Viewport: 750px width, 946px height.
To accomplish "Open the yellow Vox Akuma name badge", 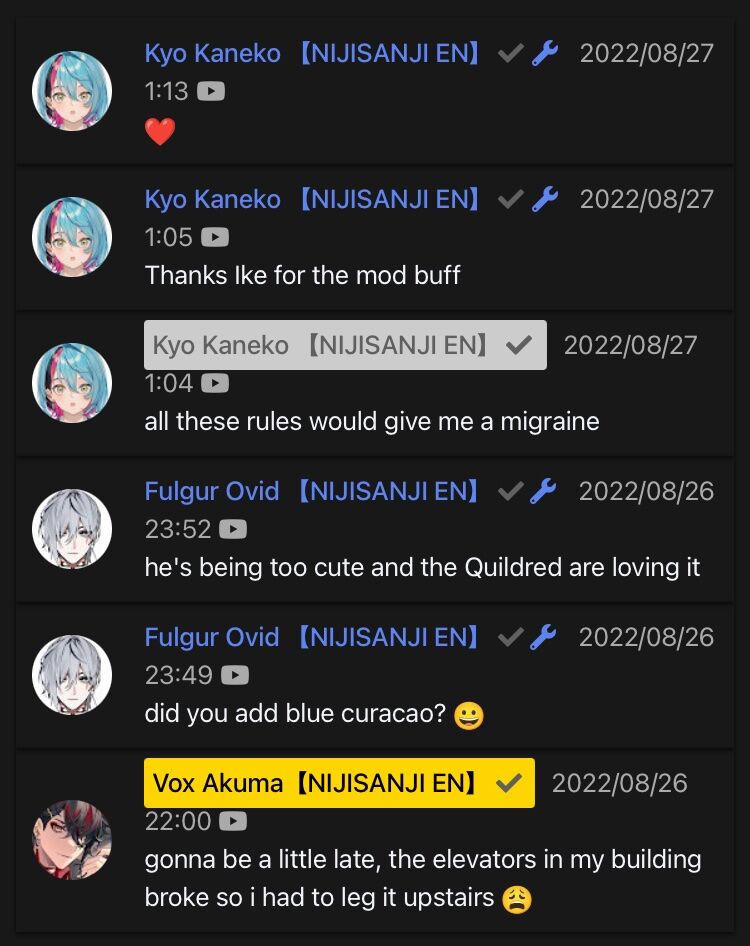I will point(339,783).
